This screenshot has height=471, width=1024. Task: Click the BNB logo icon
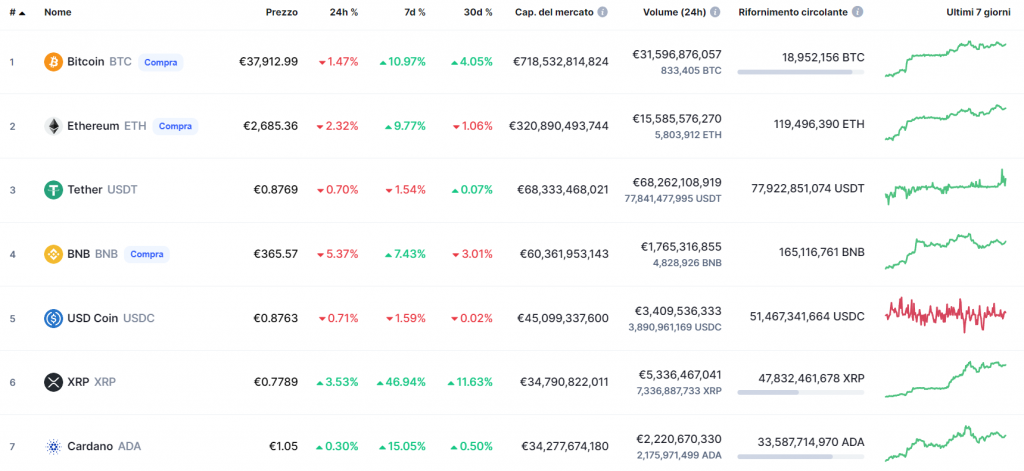(x=53, y=254)
